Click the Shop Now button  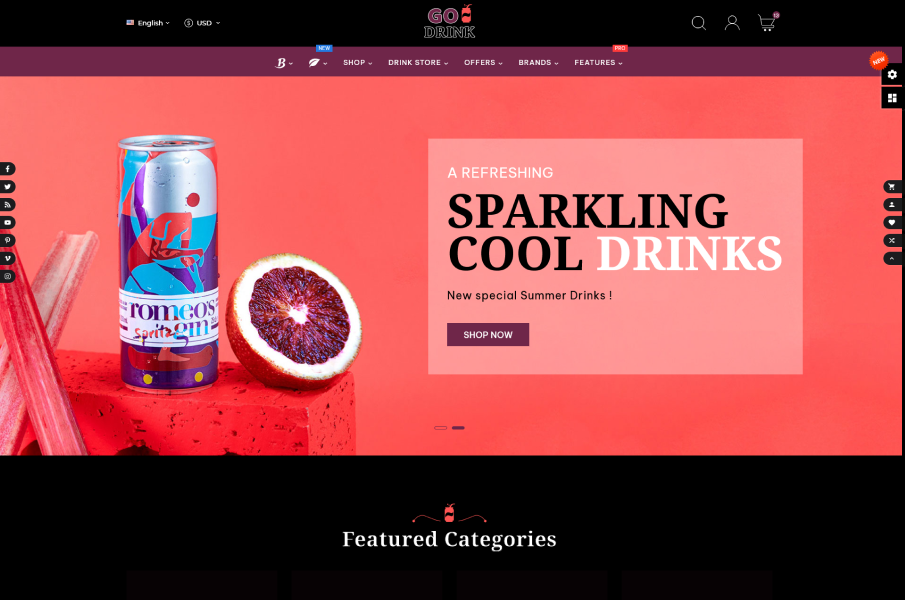[x=488, y=335]
